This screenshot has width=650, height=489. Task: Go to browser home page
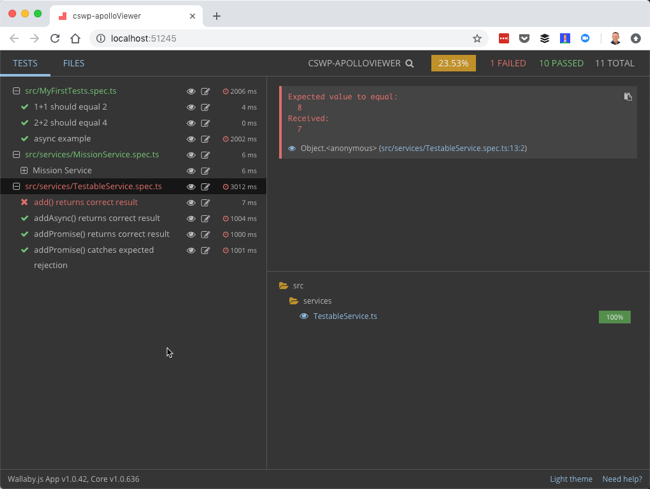(x=75, y=39)
